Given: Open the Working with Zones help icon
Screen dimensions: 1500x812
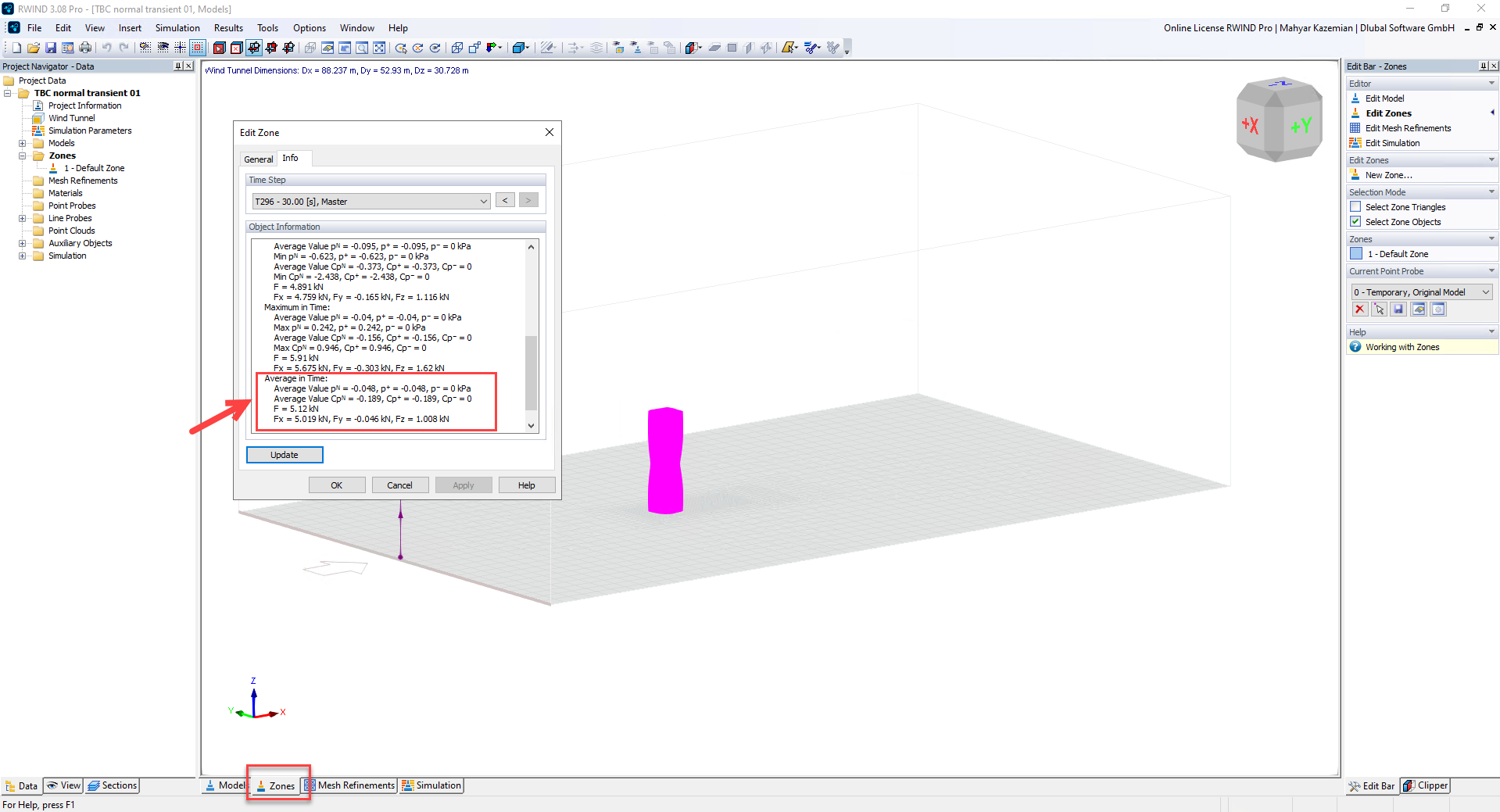Looking at the screenshot, I should (1355, 347).
